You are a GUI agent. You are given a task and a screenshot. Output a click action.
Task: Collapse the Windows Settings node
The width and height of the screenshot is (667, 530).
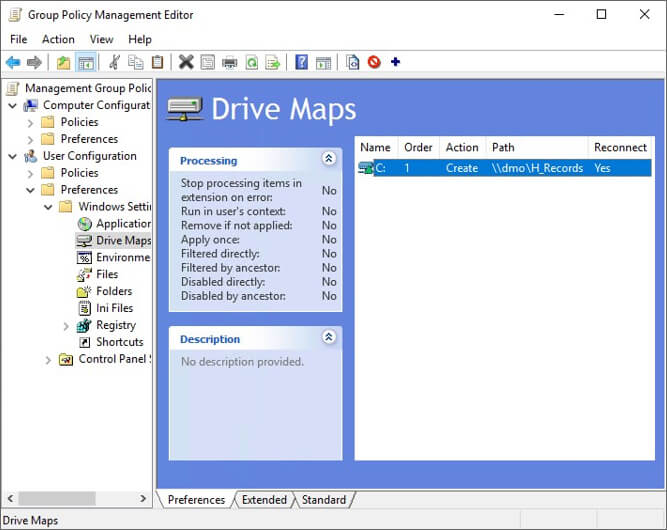point(48,207)
